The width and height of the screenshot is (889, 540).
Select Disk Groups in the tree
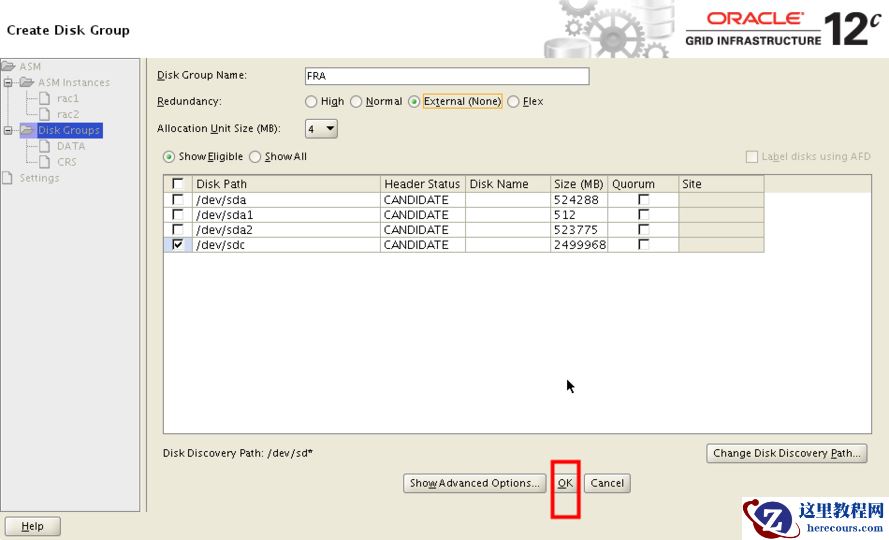[x=69, y=130]
